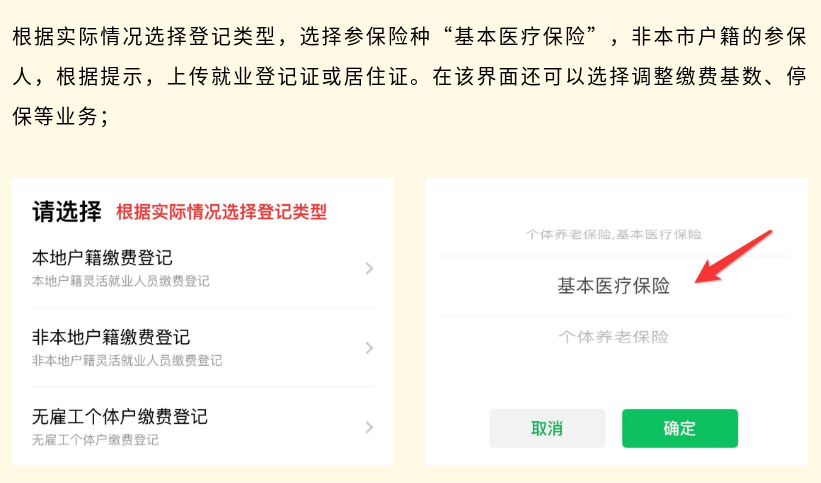Click the small grey 无雇工个体户缴费登记 subtitle
This screenshot has width=821, height=483.
coord(95,440)
